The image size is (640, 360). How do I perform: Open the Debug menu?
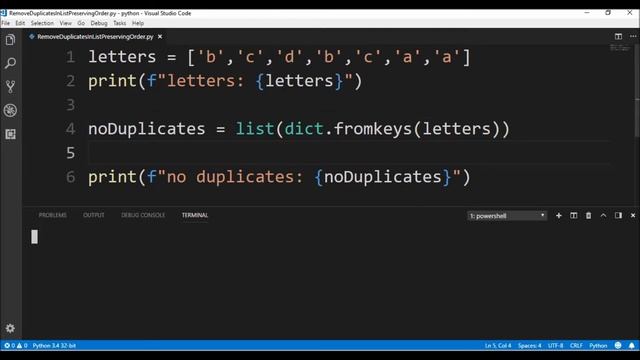coord(99,23)
